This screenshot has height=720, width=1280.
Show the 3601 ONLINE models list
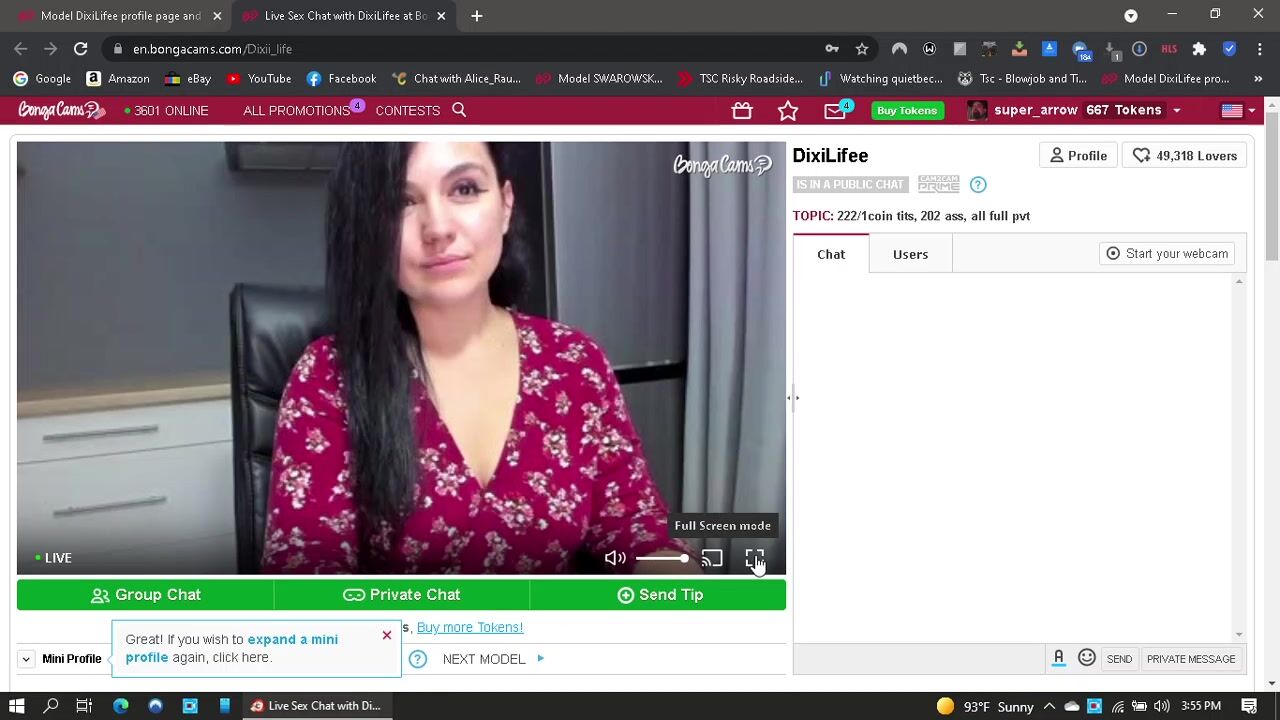coord(166,110)
